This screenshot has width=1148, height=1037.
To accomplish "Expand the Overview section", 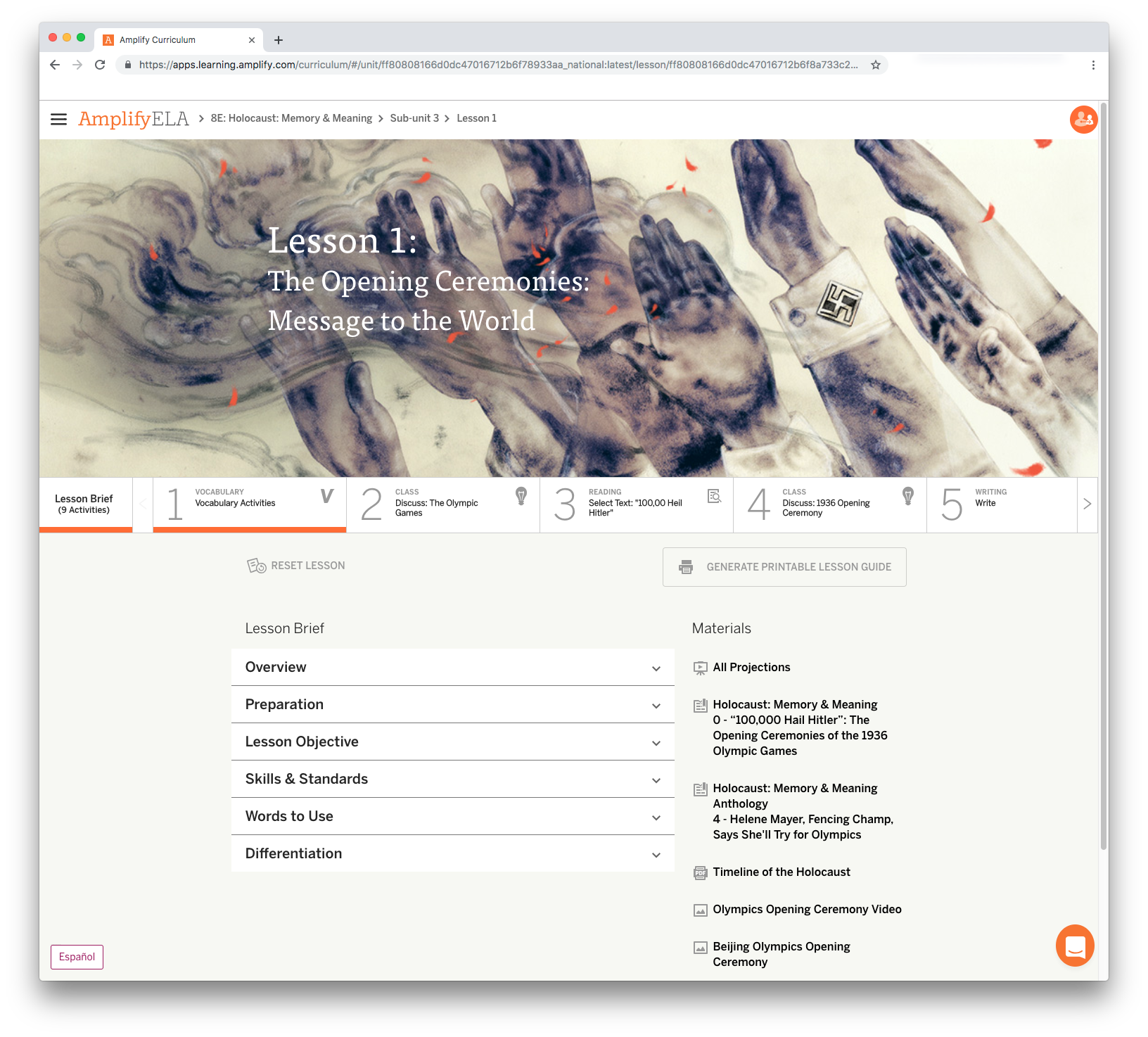I will tap(452, 667).
